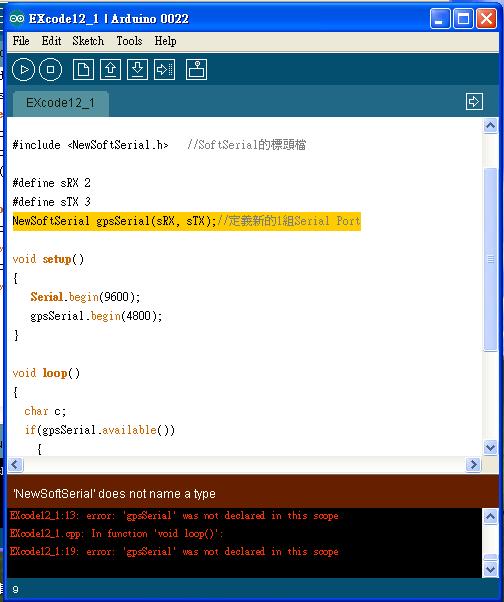Select the EXcode12_1 sketch tab

pos(61,103)
